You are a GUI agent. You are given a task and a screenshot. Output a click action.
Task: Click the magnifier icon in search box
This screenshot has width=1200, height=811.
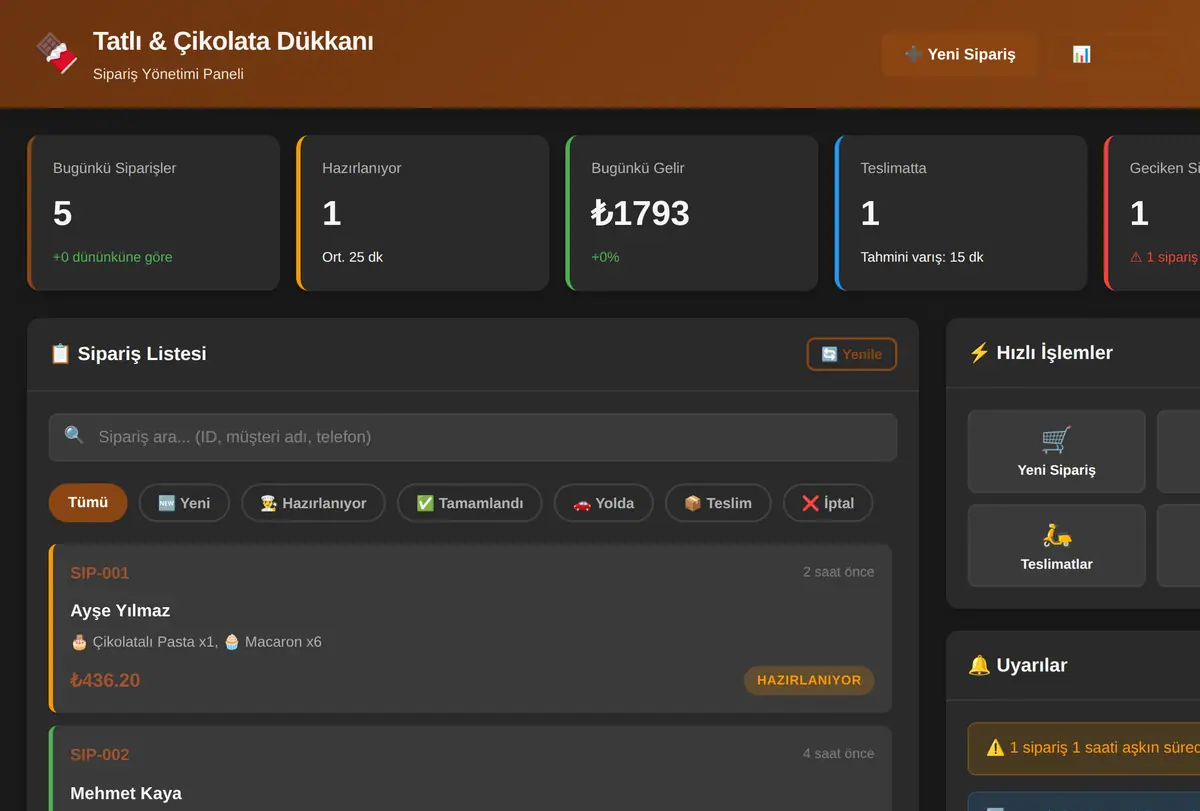(74, 436)
